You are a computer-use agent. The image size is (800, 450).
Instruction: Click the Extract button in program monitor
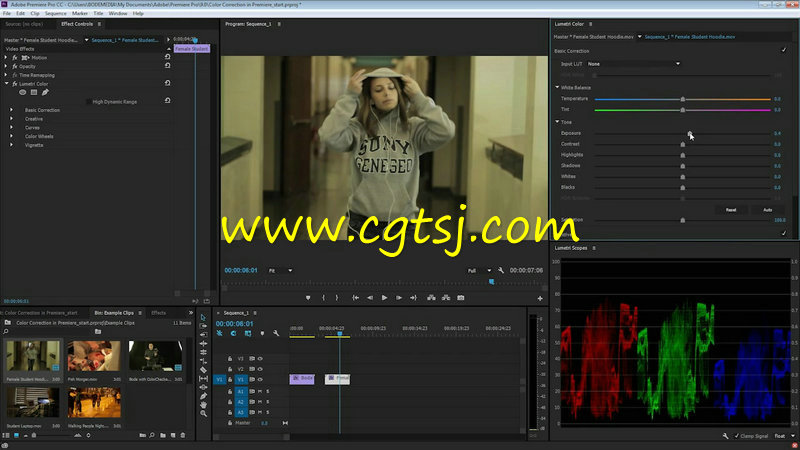point(446,297)
